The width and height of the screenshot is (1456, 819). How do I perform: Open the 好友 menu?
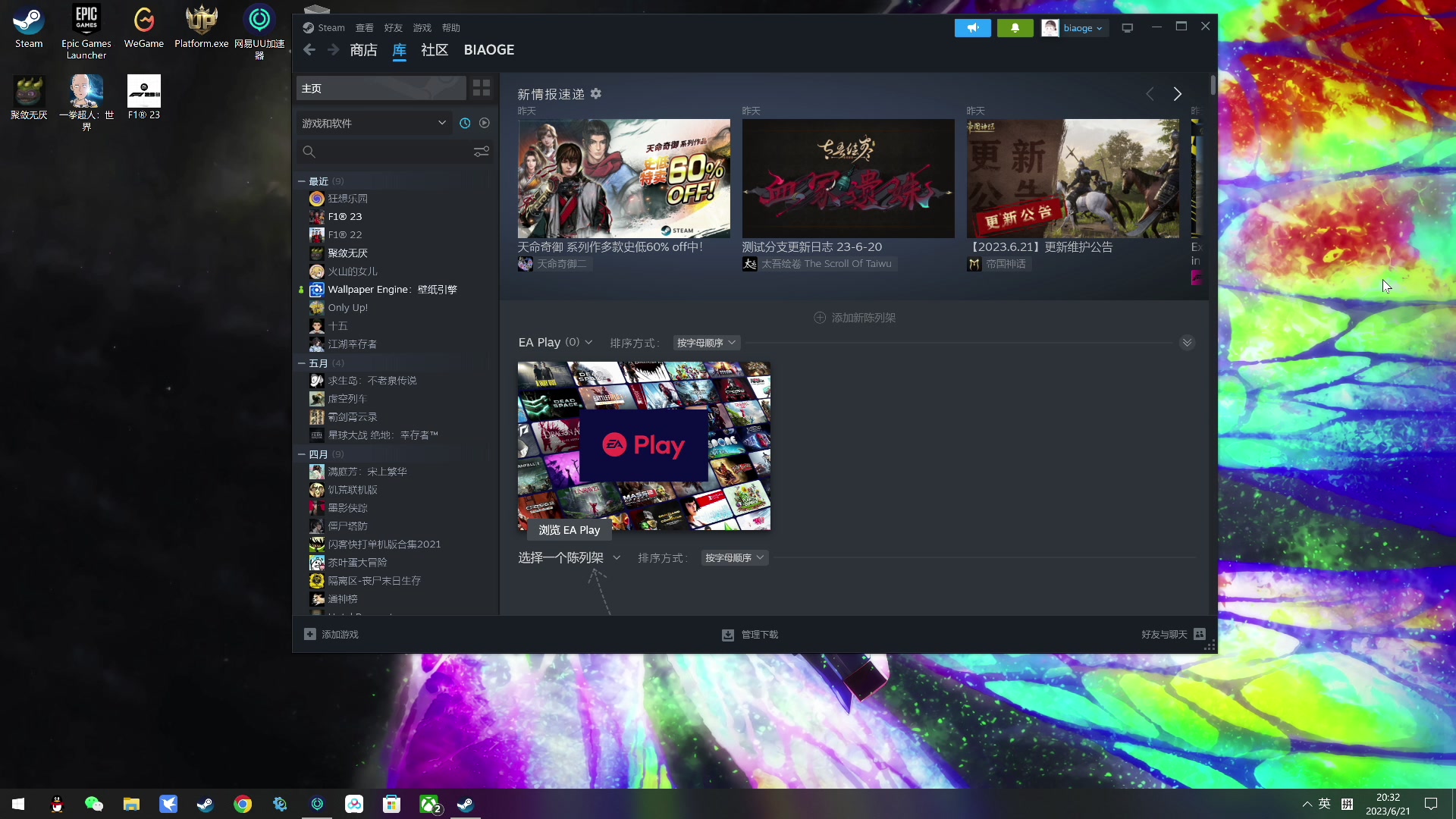tap(394, 28)
